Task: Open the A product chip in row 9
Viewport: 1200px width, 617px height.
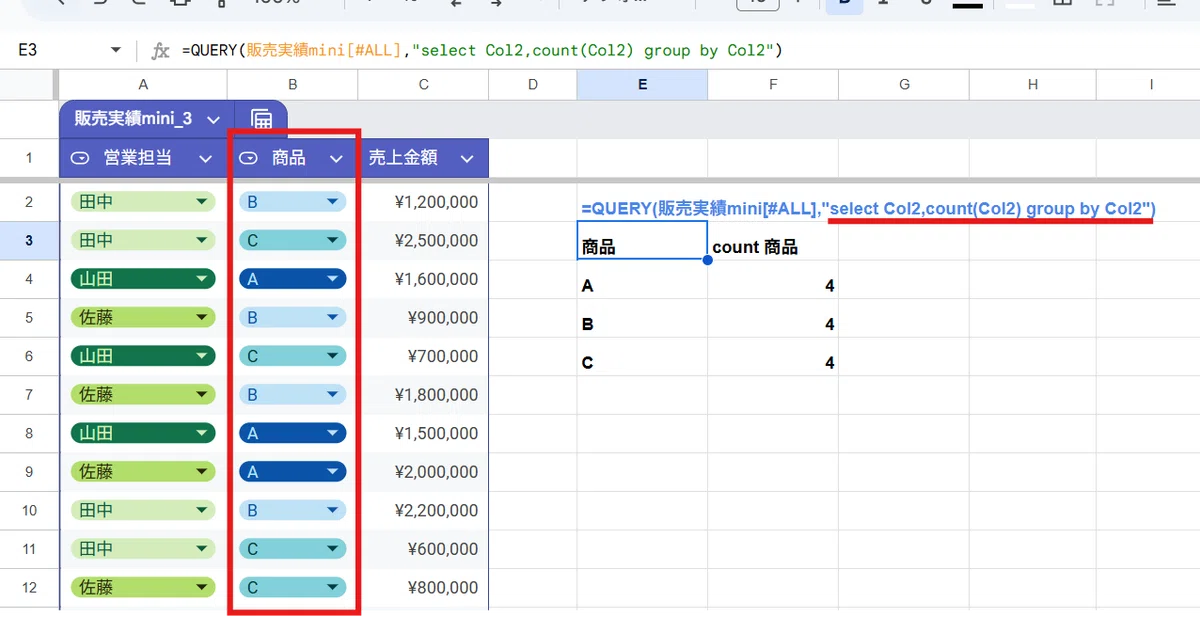Action: click(x=293, y=471)
